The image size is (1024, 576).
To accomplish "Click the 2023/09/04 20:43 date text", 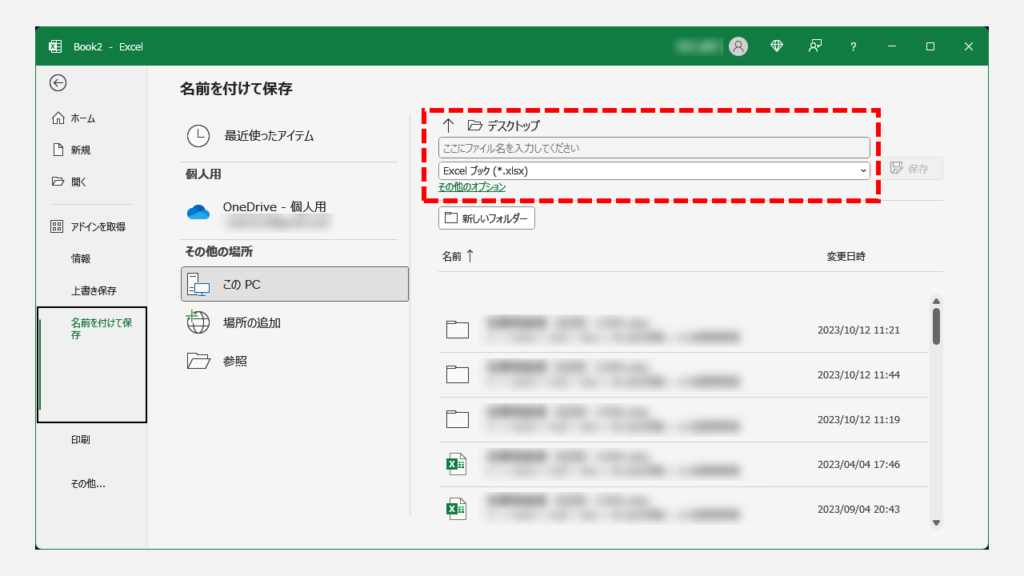I will 858,509.
